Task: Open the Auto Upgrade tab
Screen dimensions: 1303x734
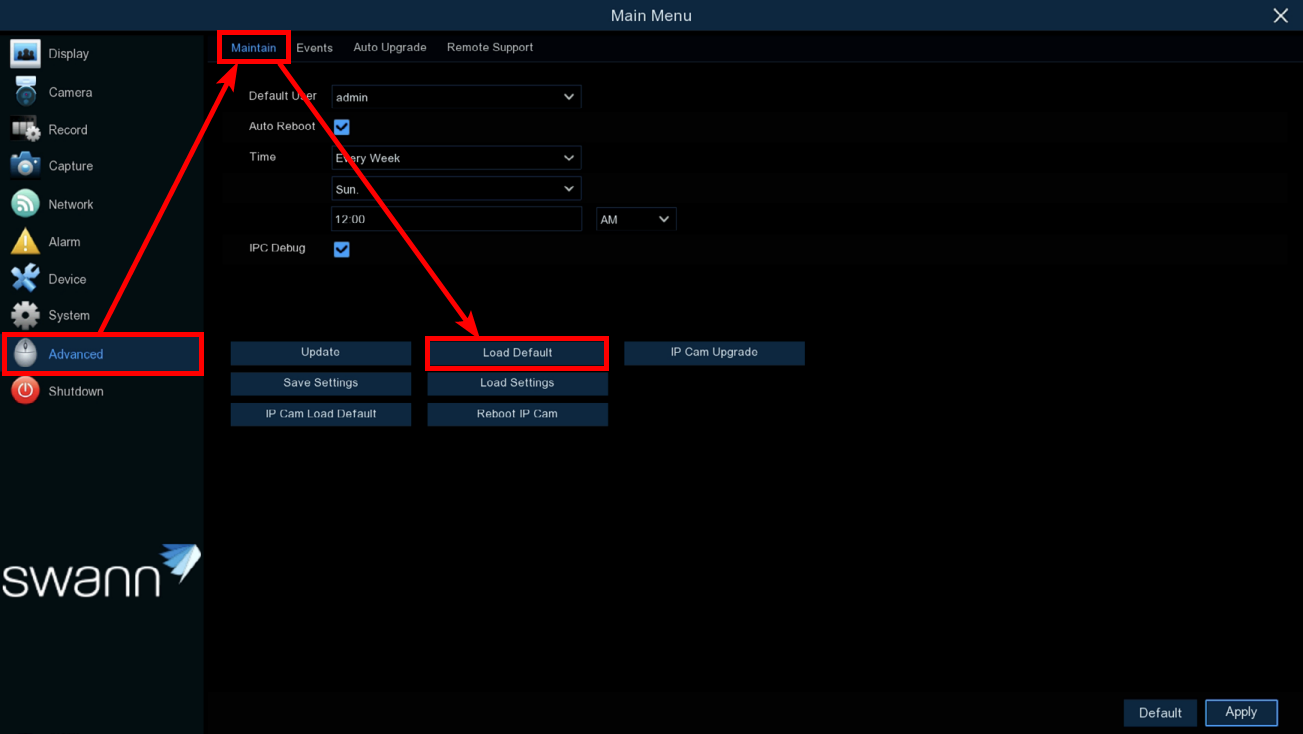Action: click(x=390, y=48)
